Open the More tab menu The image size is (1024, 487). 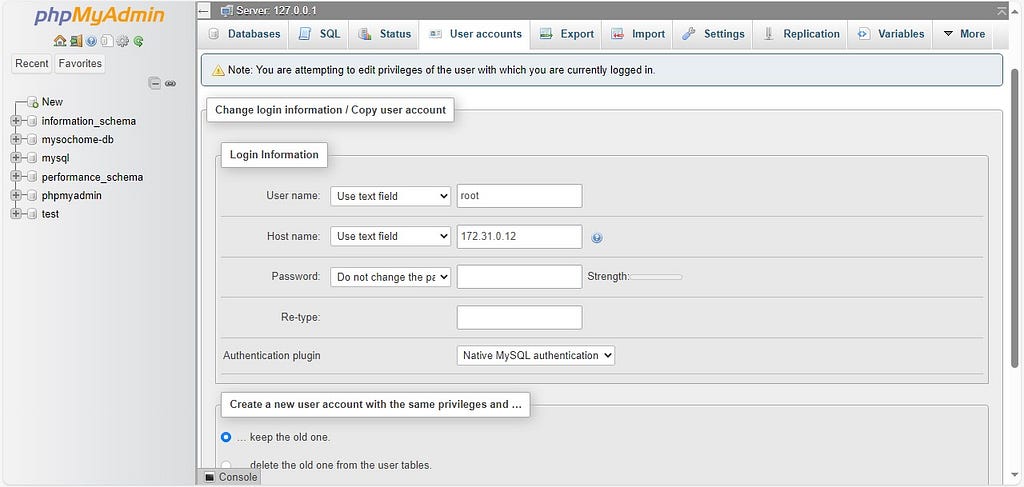964,34
